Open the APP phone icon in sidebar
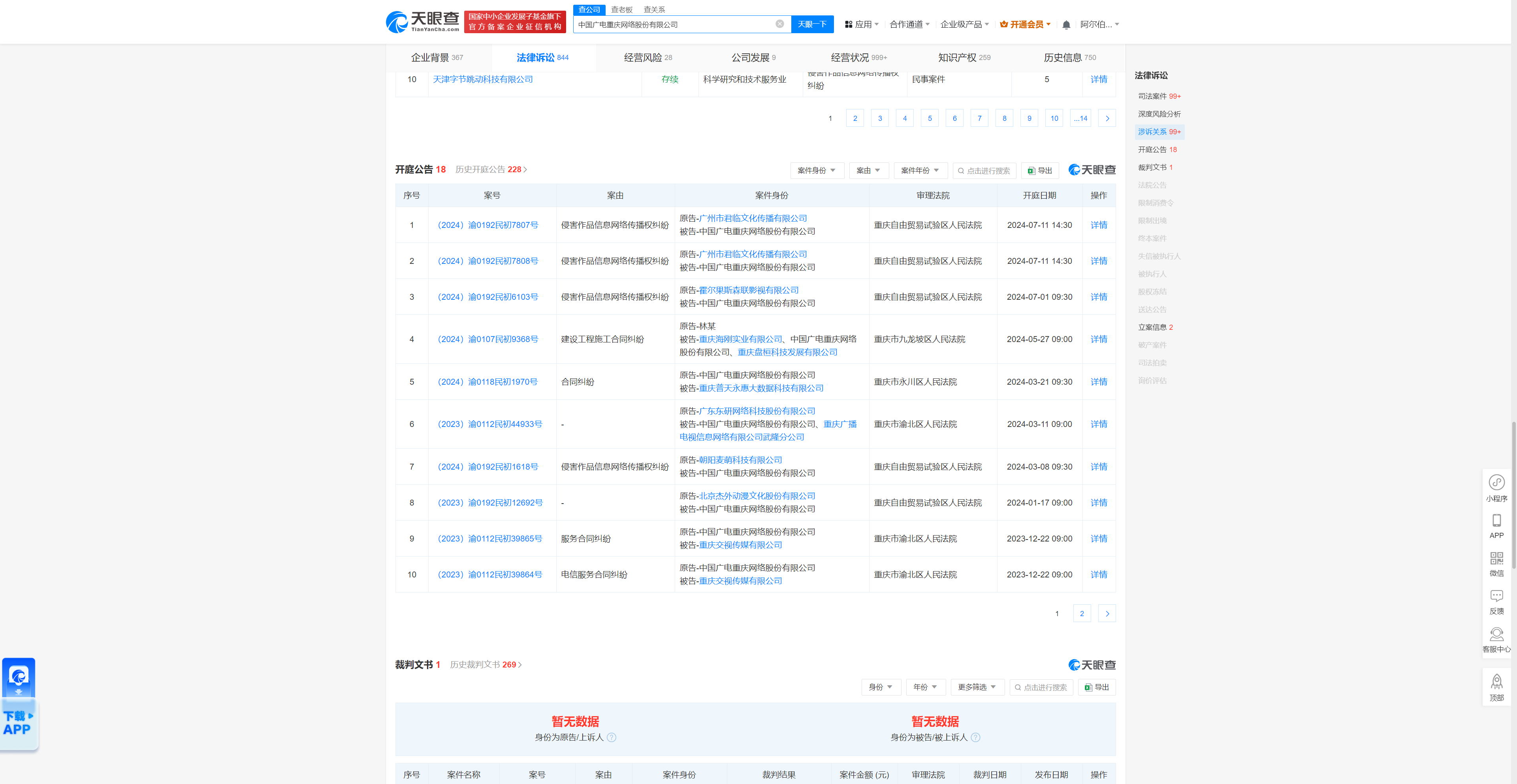Image resolution: width=1517 pixels, height=784 pixels. coord(1496,526)
